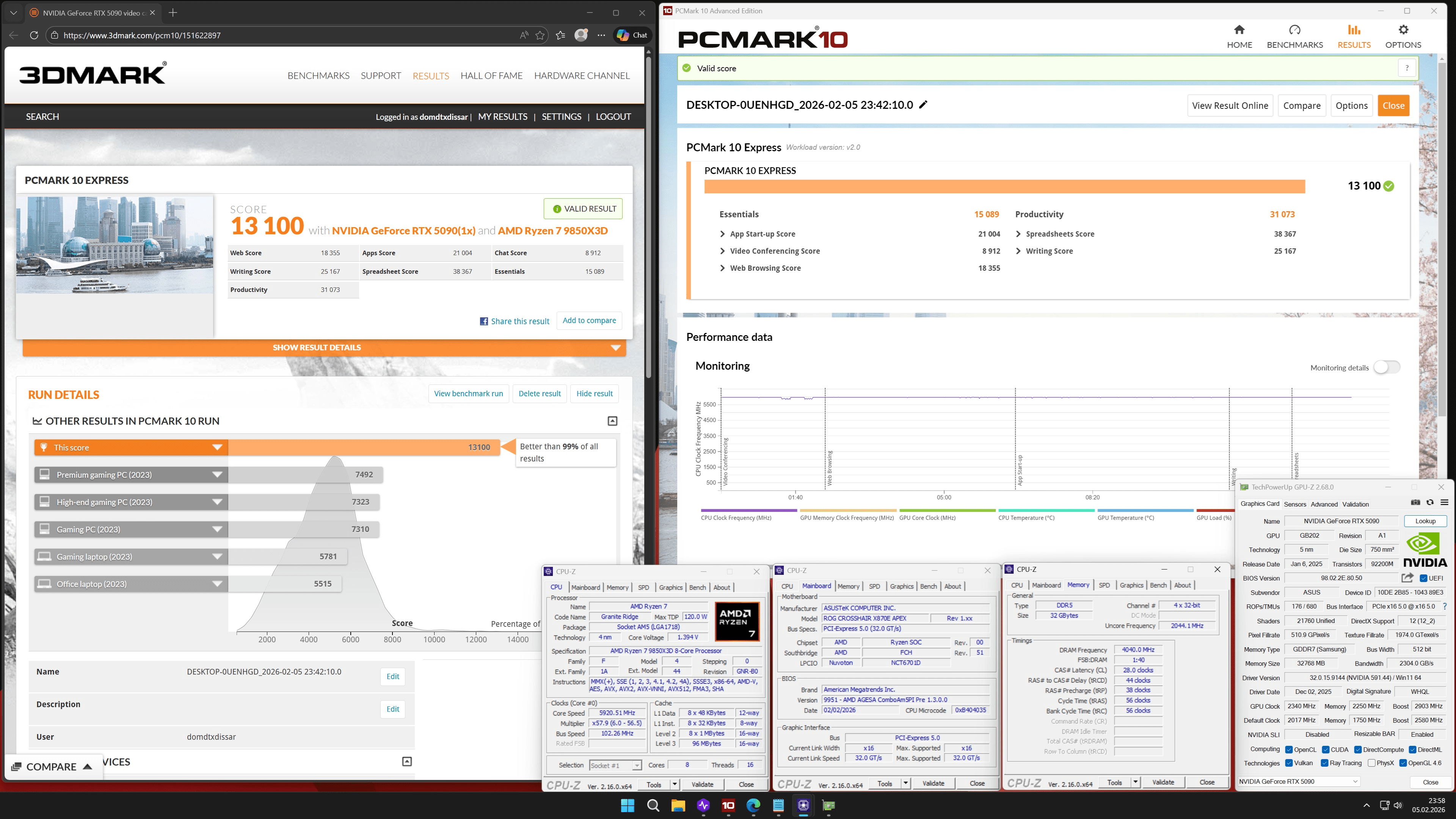Open Notepad from the taskbar
Viewport: 1456px width, 819px height.
tap(778, 805)
